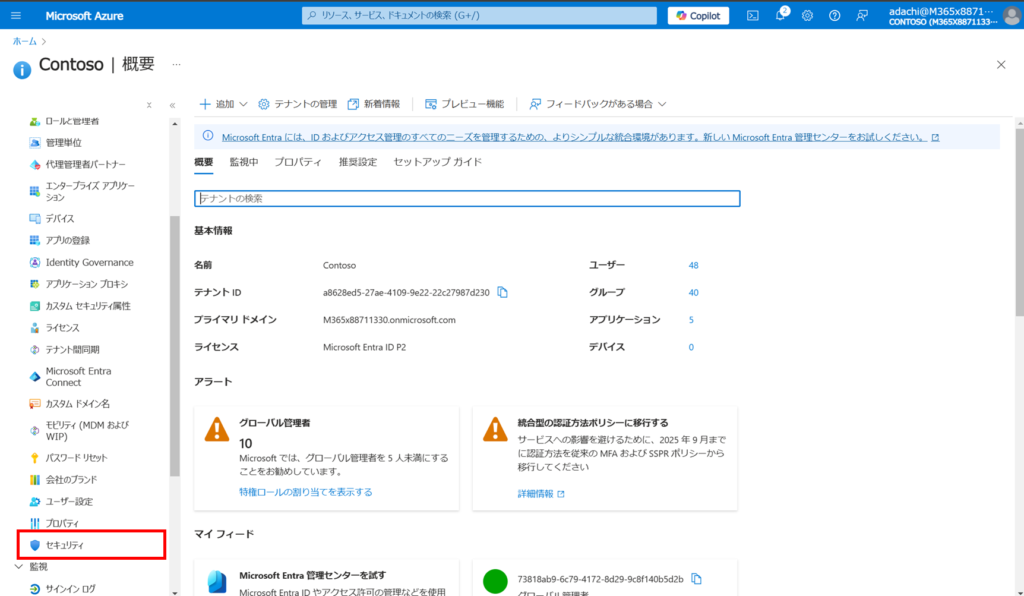Screen dimensions: 1024x596
Task: Open the hamburger portal menu
Action: click(x=16, y=16)
